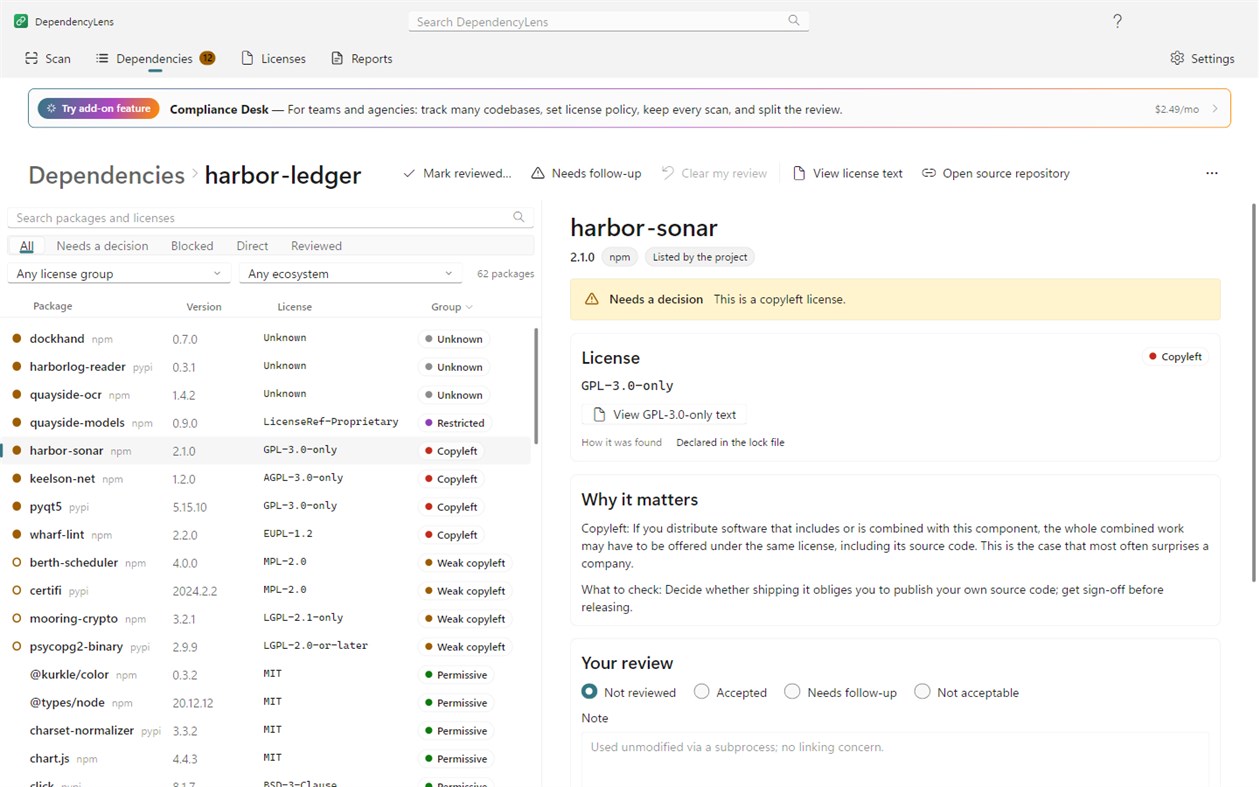Image resolution: width=1259 pixels, height=787 pixels.
Task: Click the sparkle icon in Try add-on feature
Action: pos(51,109)
